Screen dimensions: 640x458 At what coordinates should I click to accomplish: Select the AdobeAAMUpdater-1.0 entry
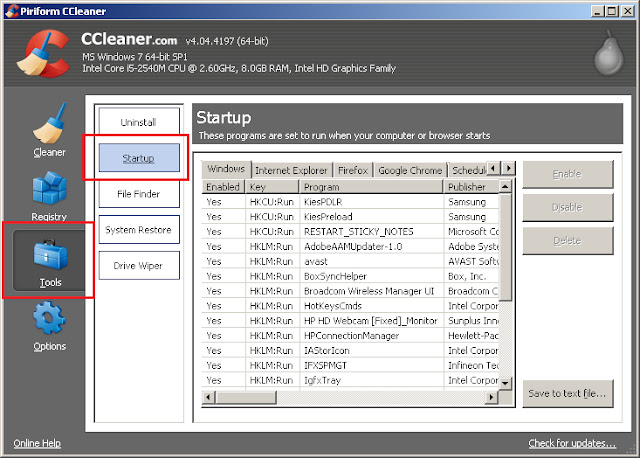[x=351, y=247]
